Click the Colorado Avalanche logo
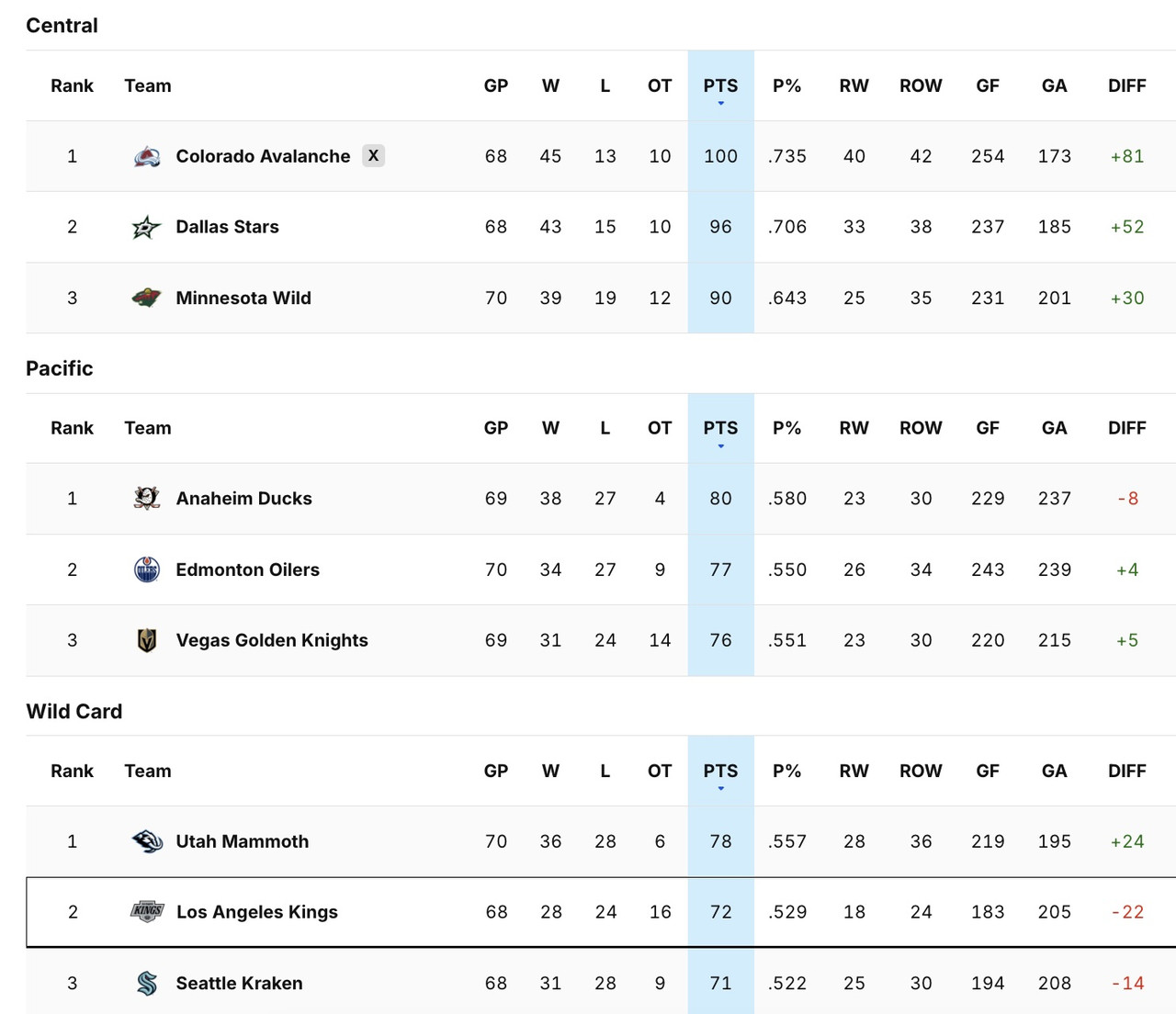Viewport: 1176px width, 1014px height. coord(149,156)
